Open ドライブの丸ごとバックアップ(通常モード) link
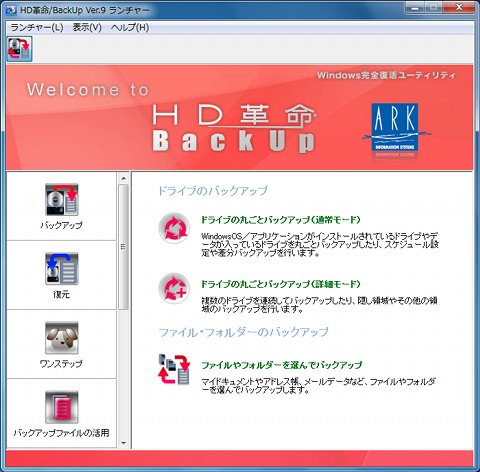Viewport: 480px width, 472px height. click(x=281, y=220)
